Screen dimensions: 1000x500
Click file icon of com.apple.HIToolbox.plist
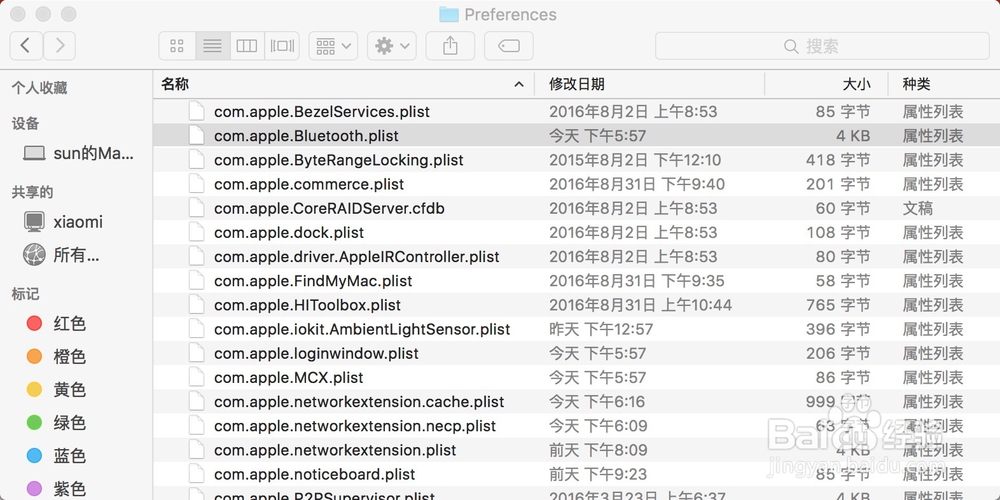(196, 305)
